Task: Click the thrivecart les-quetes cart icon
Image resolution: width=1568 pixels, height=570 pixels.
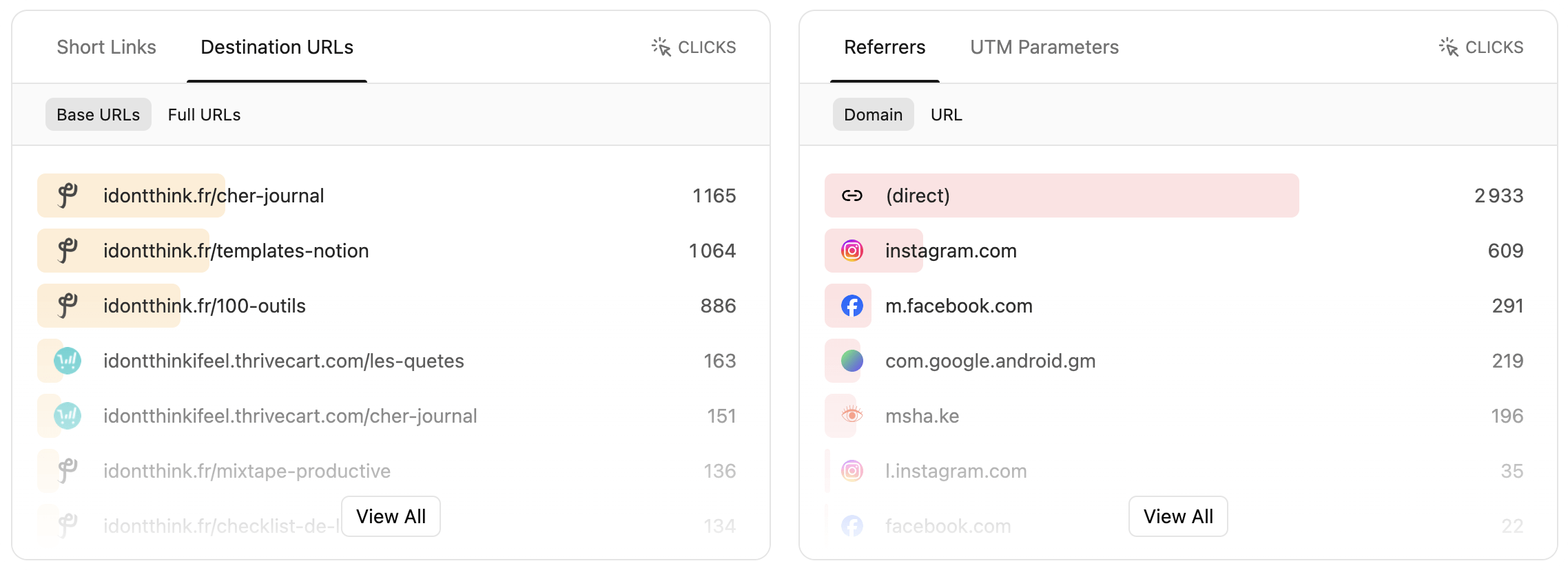Action: tap(68, 361)
